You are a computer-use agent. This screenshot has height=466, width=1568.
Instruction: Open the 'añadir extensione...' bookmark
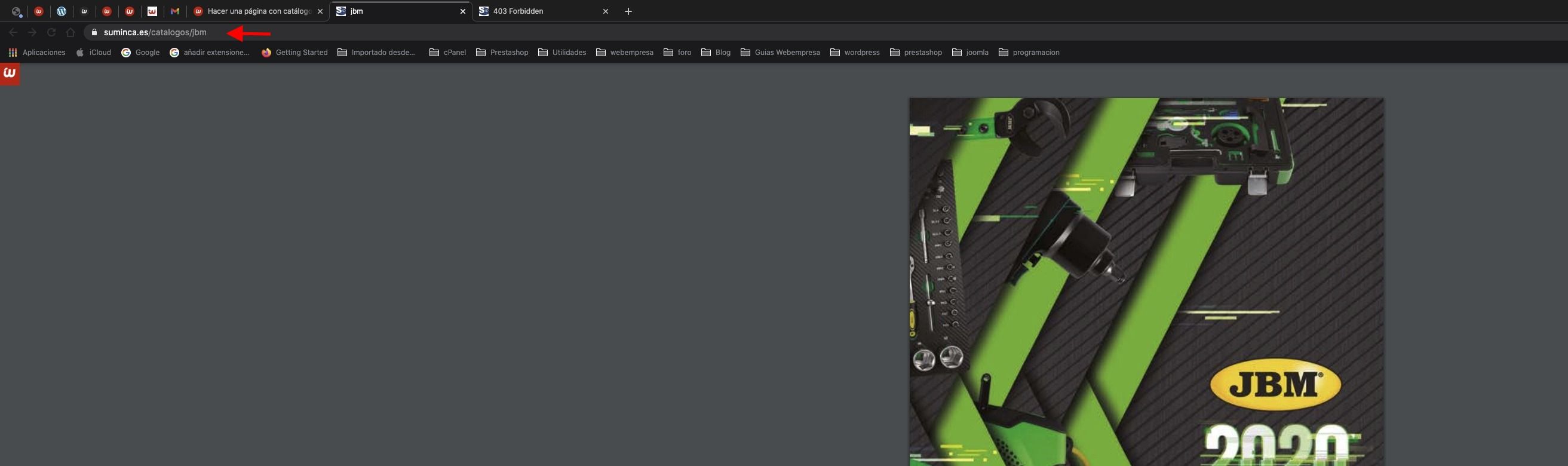tap(210, 53)
